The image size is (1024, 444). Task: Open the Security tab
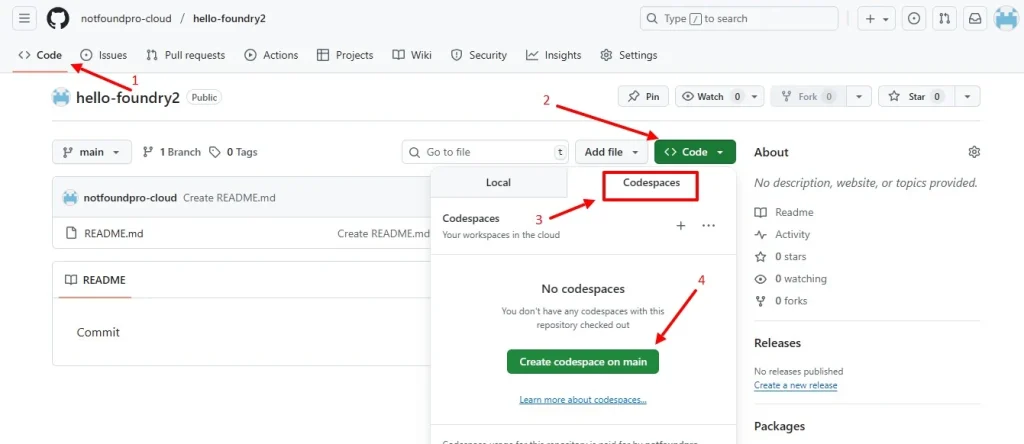(x=479, y=56)
